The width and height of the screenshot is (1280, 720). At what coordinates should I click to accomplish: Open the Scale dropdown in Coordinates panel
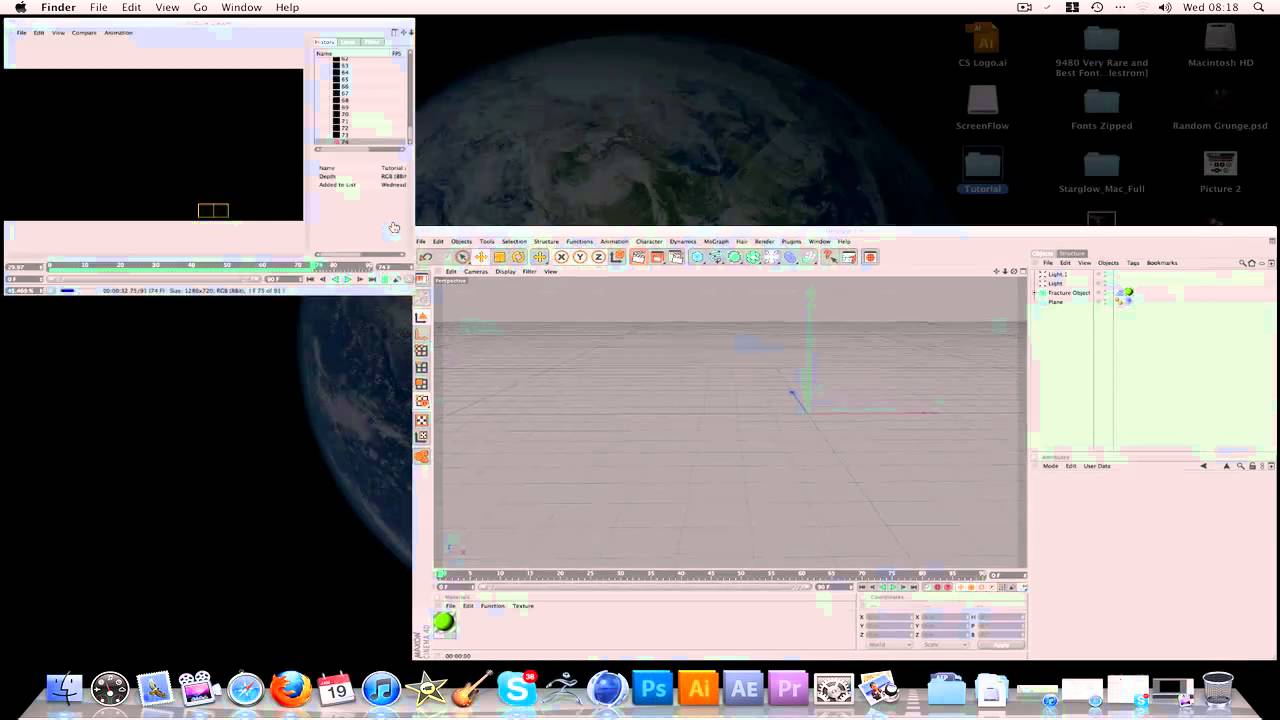[944, 645]
